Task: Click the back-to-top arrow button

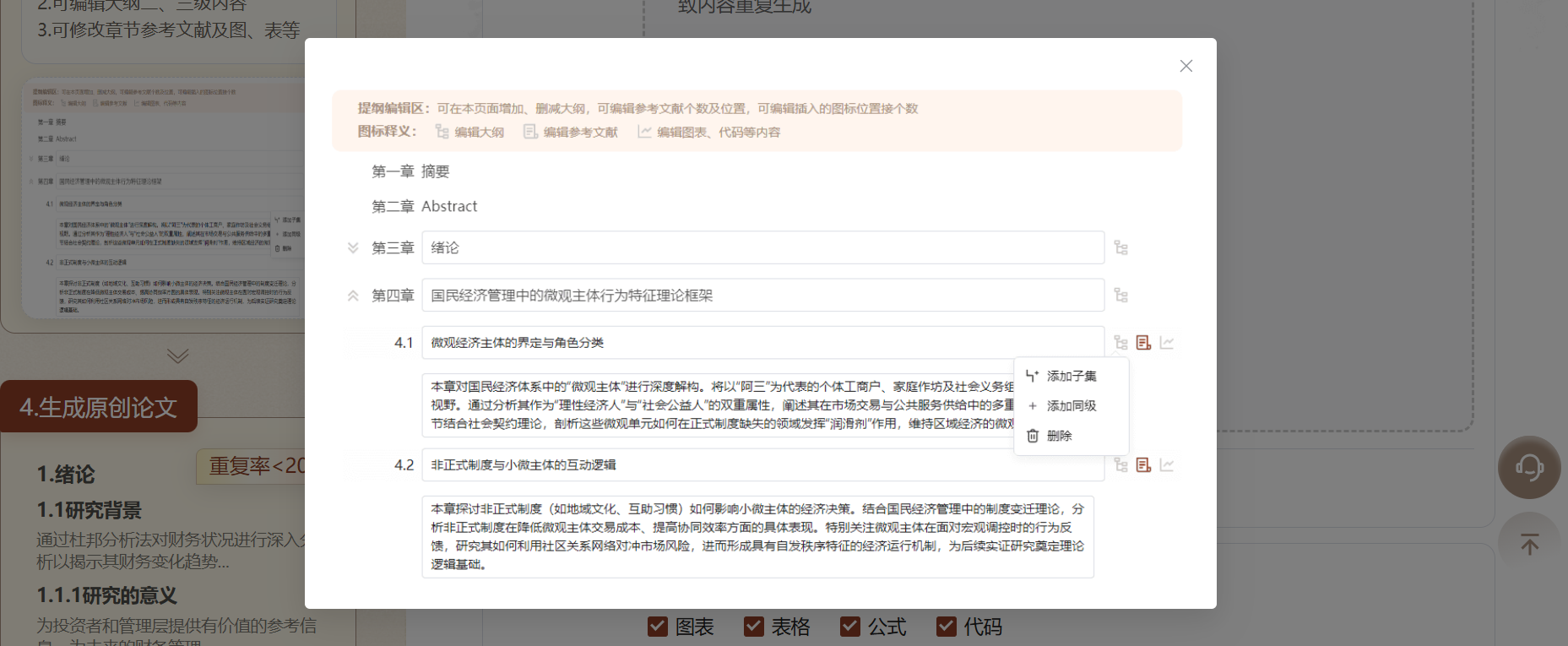Action: tap(1529, 544)
